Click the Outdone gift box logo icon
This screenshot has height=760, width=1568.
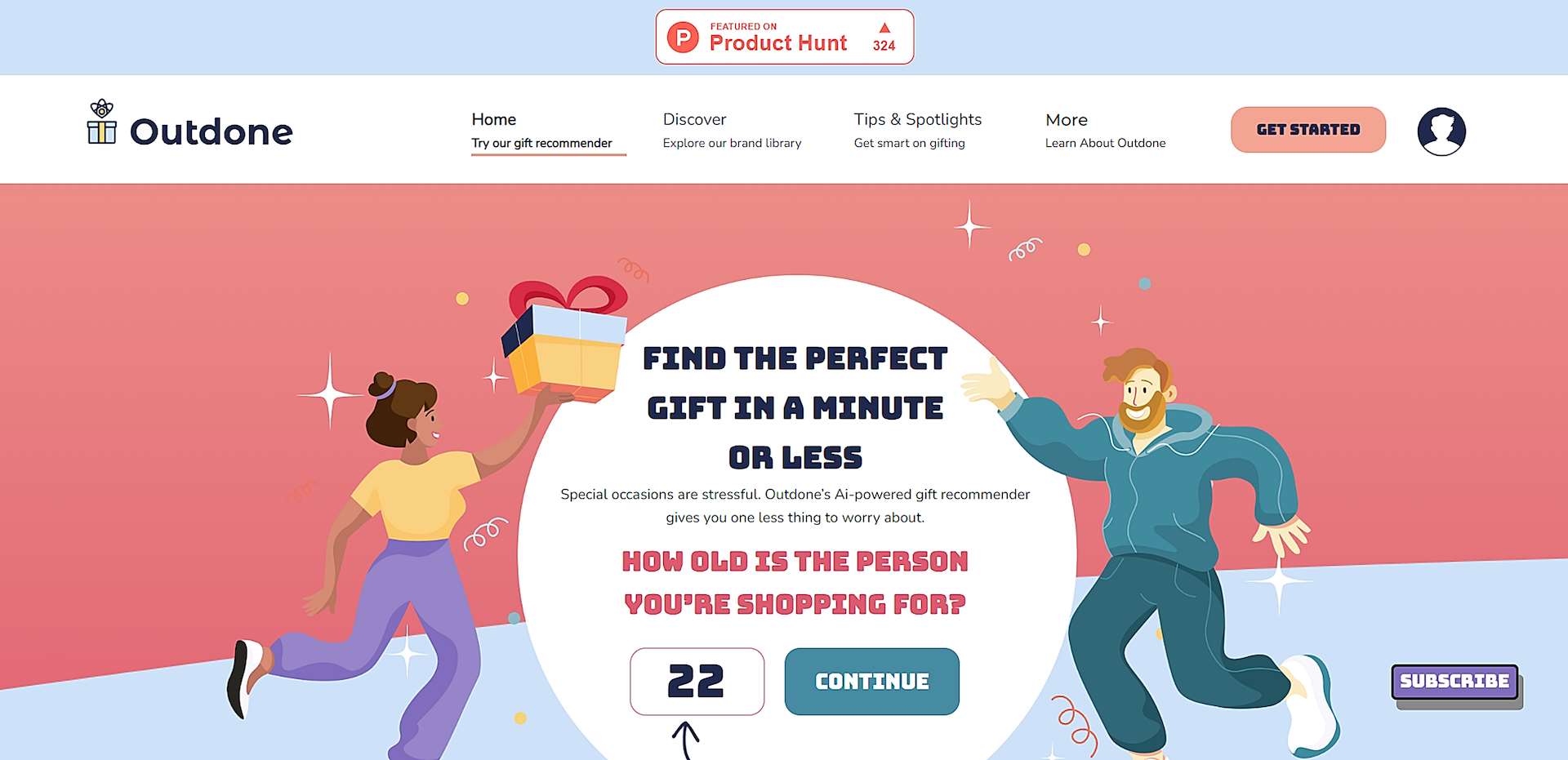[x=101, y=123]
